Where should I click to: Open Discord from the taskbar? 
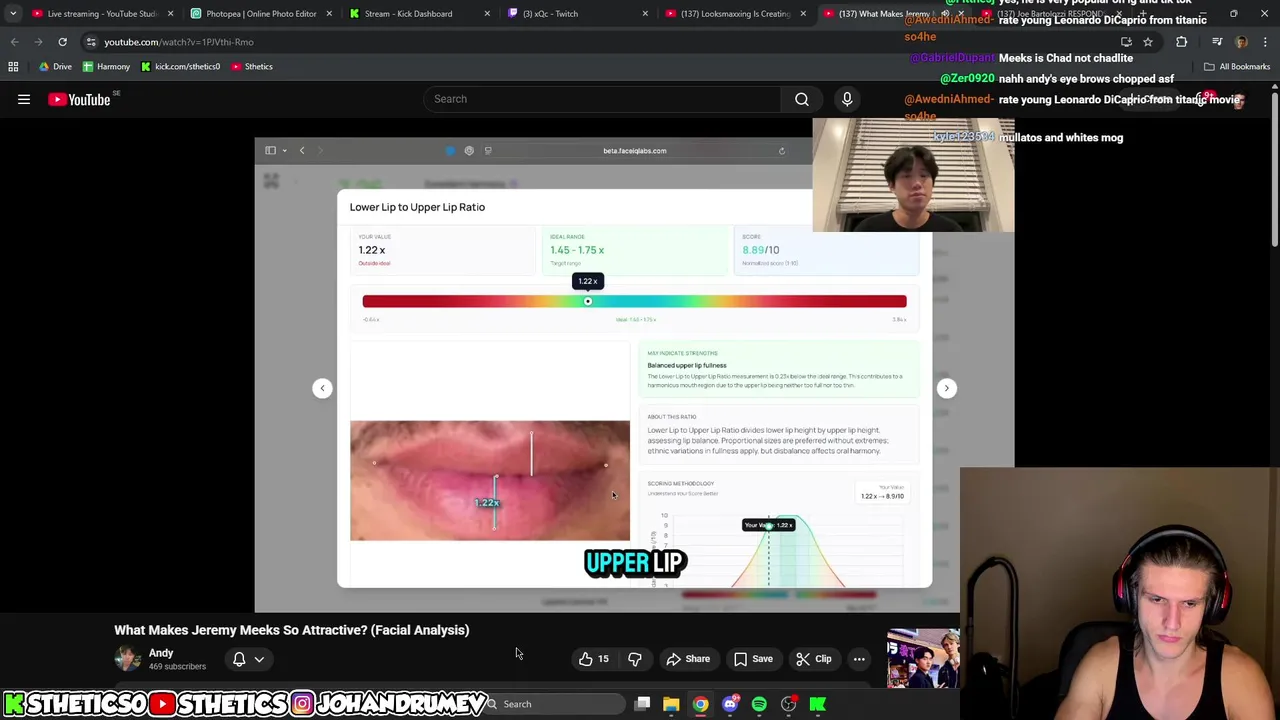coord(730,704)
